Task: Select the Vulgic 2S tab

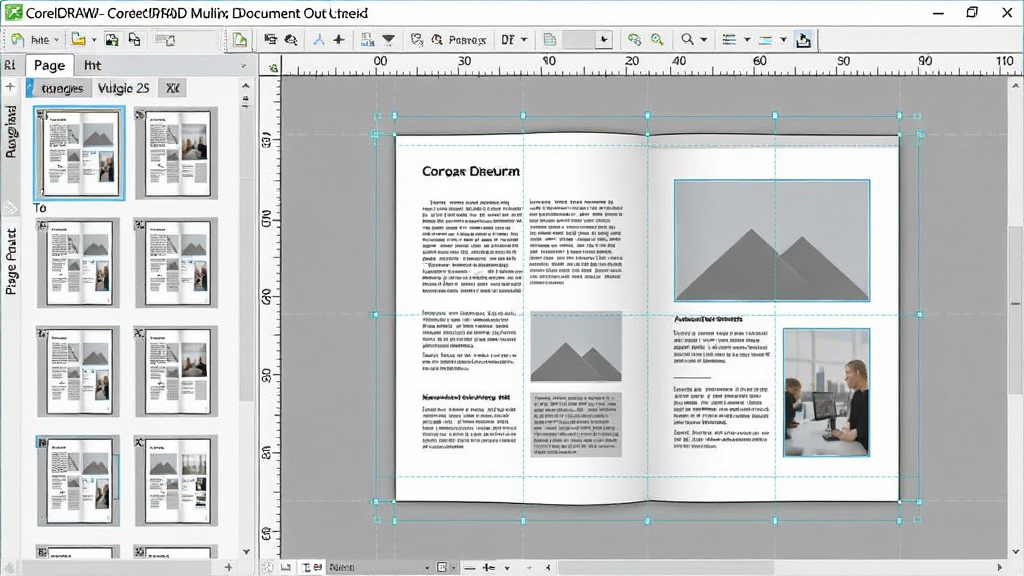Action: coord(123,88)
